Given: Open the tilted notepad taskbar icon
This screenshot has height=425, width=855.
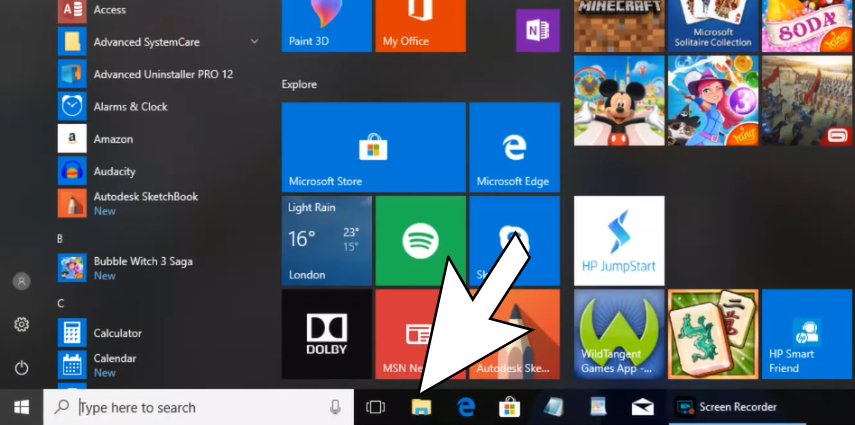Looking at the screenshot, I should point(553,407).
